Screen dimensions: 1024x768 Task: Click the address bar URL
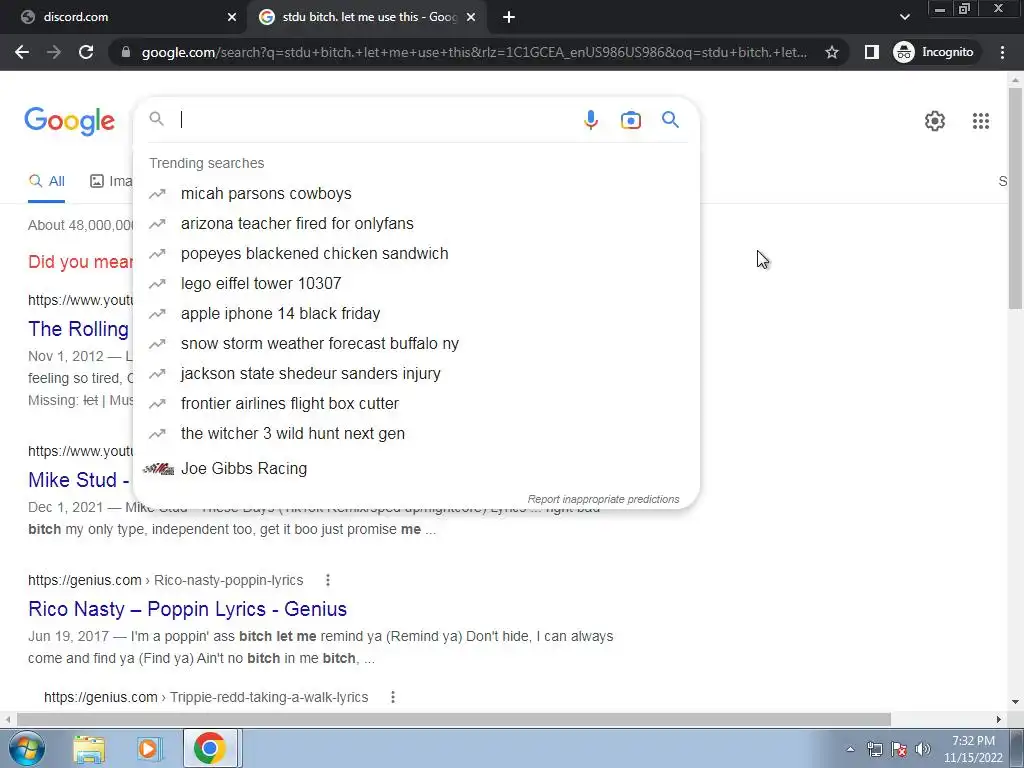click(474, 52)
